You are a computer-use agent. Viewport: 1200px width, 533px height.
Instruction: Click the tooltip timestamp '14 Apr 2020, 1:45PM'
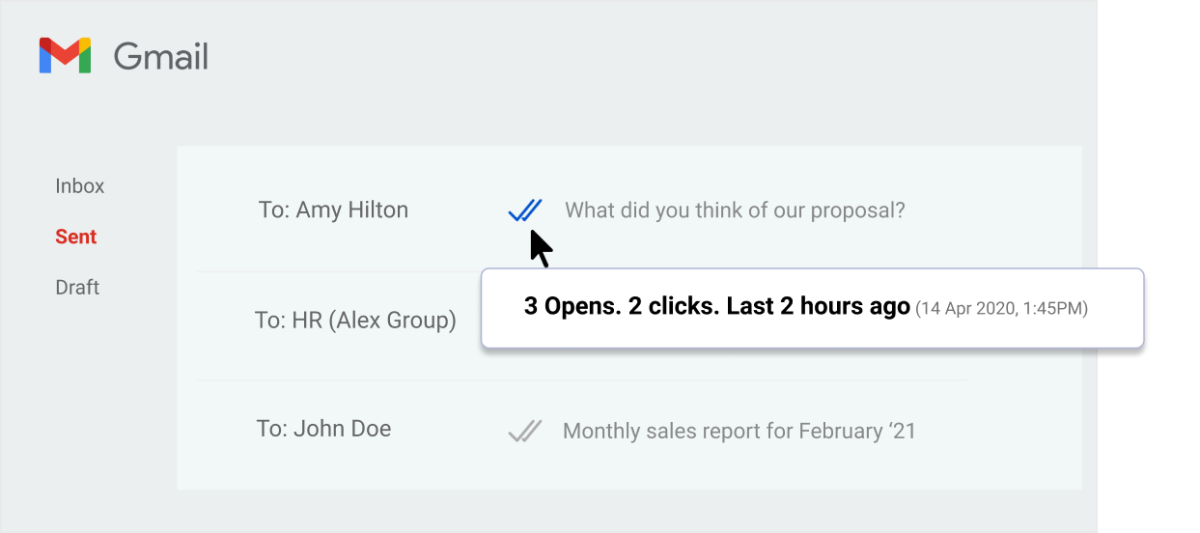pos(1001,308)
